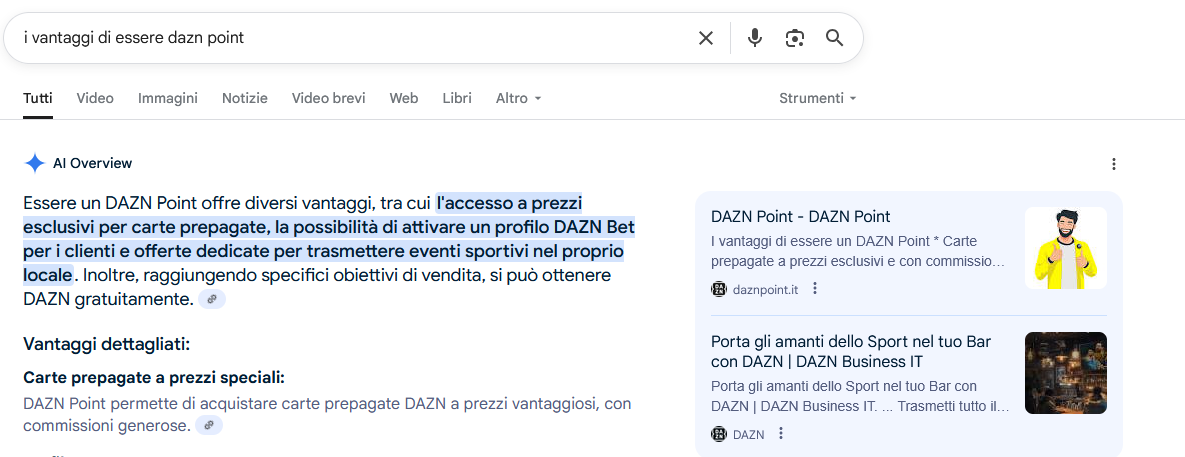The width and height of the screenshot is (1185, 457).
Task: Open 'DAZN Point - DAZN Point' result link
Action: 801,217
